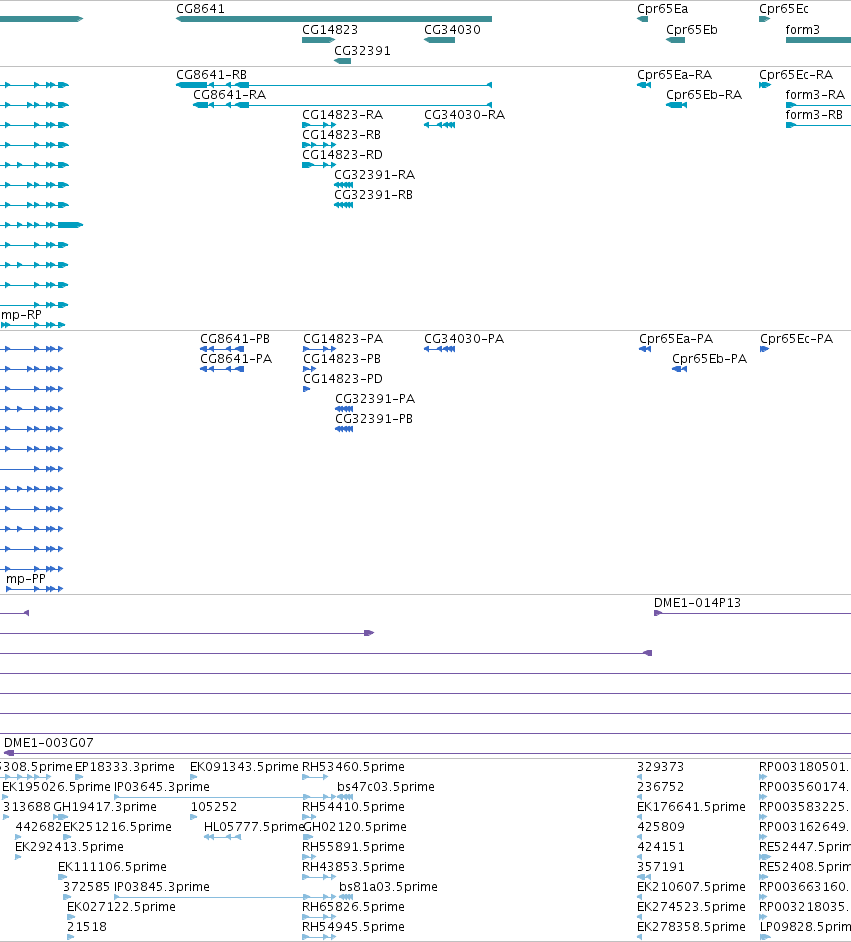Viewport: 851px width, 942px height.
Task: Click the EP18333.3prime EST label
Action: (x=125, y=767)
